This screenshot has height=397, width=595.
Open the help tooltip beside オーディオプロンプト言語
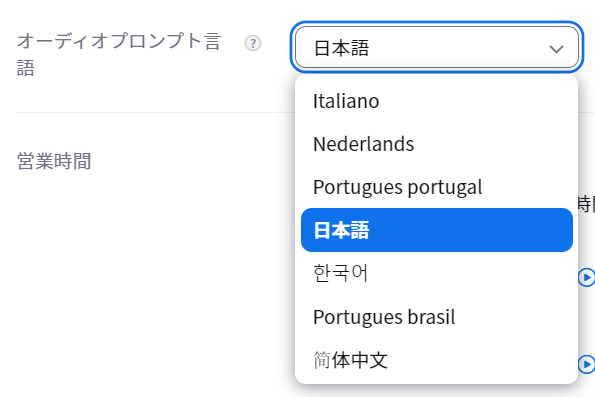tap(253, 43)
